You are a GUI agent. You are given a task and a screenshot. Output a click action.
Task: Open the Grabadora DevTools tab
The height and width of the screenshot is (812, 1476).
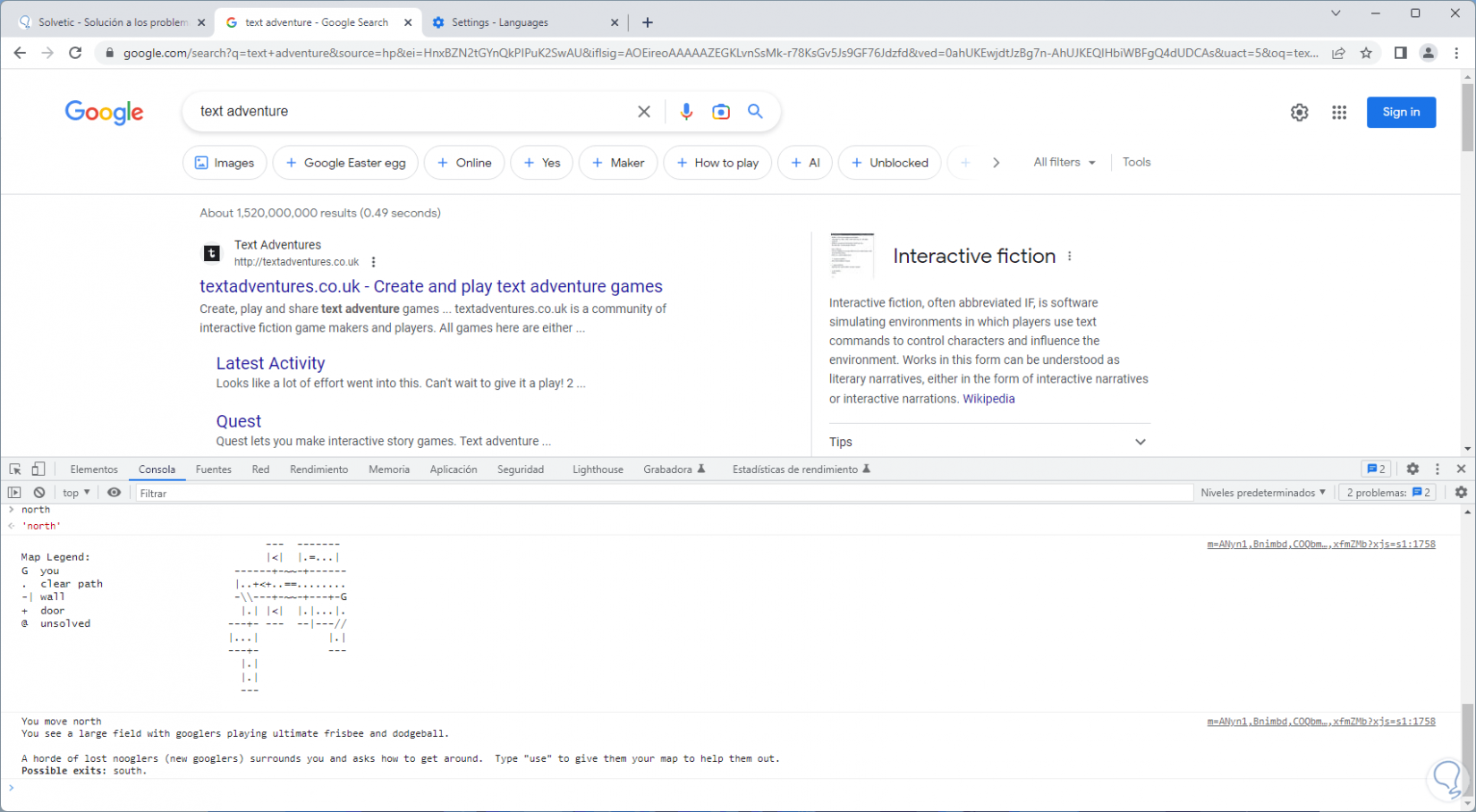tap(674, 469)
